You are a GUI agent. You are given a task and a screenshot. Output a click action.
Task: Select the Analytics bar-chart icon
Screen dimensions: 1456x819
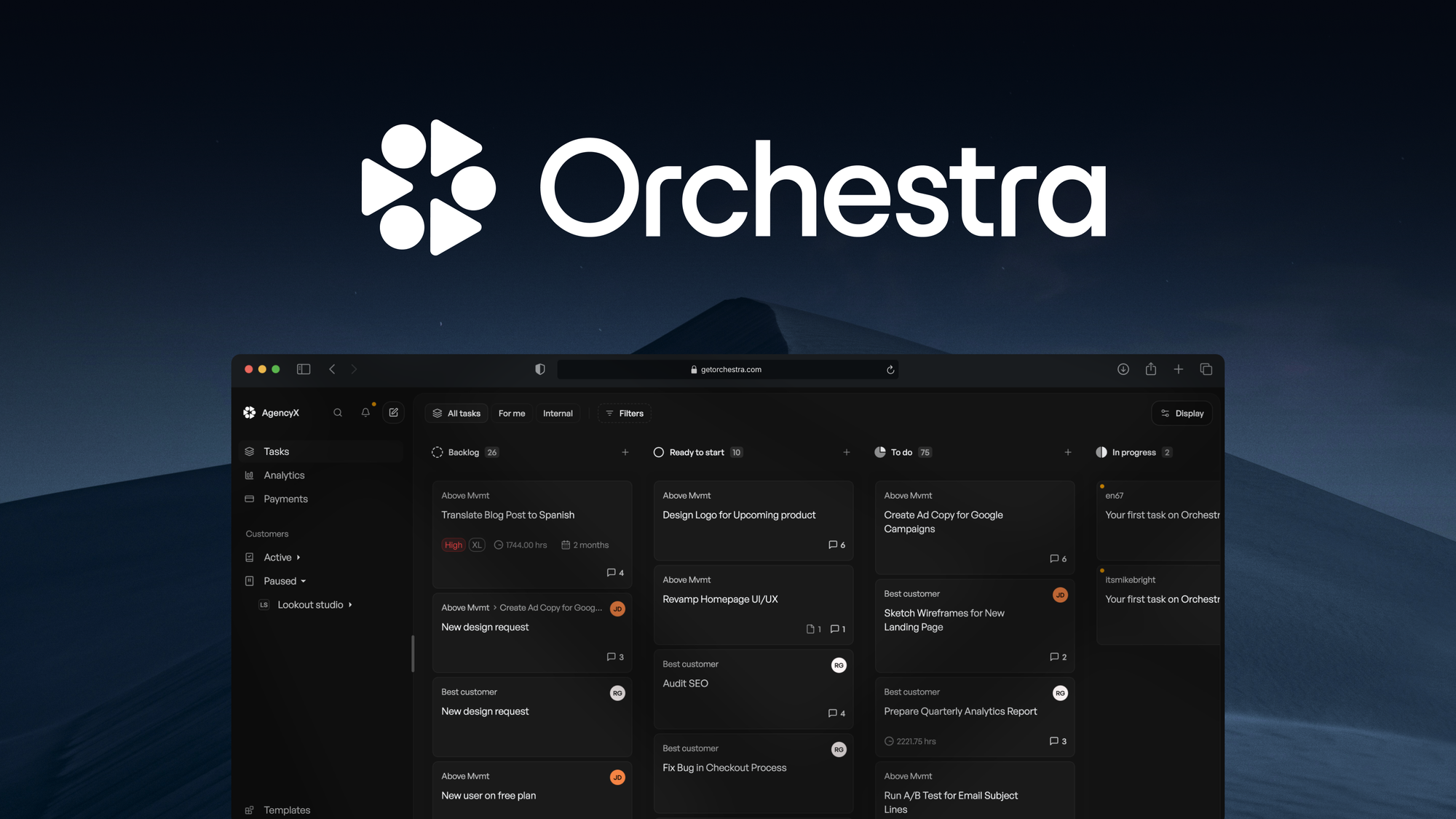coord(250,475)
